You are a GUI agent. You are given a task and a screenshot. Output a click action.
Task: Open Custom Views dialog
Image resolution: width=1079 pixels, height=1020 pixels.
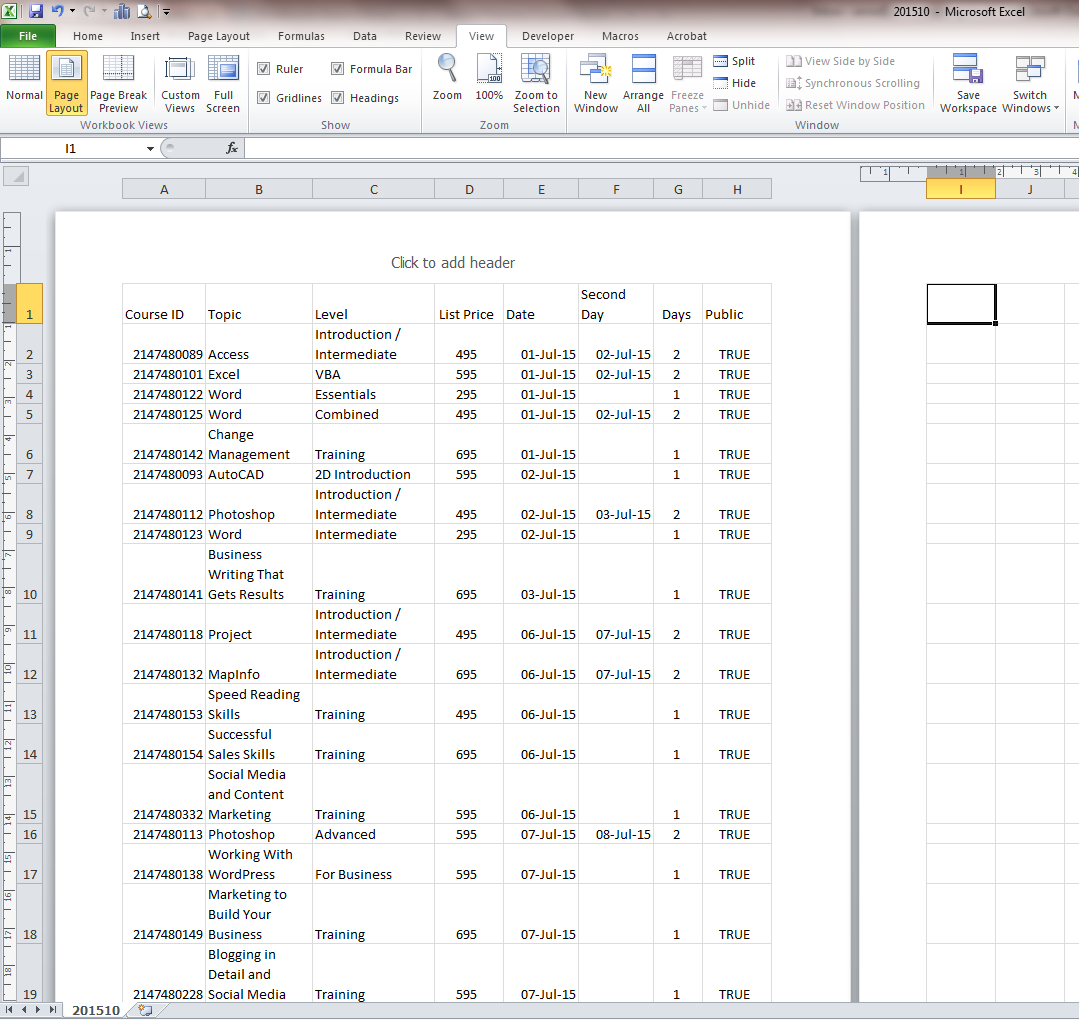point(180,83)
